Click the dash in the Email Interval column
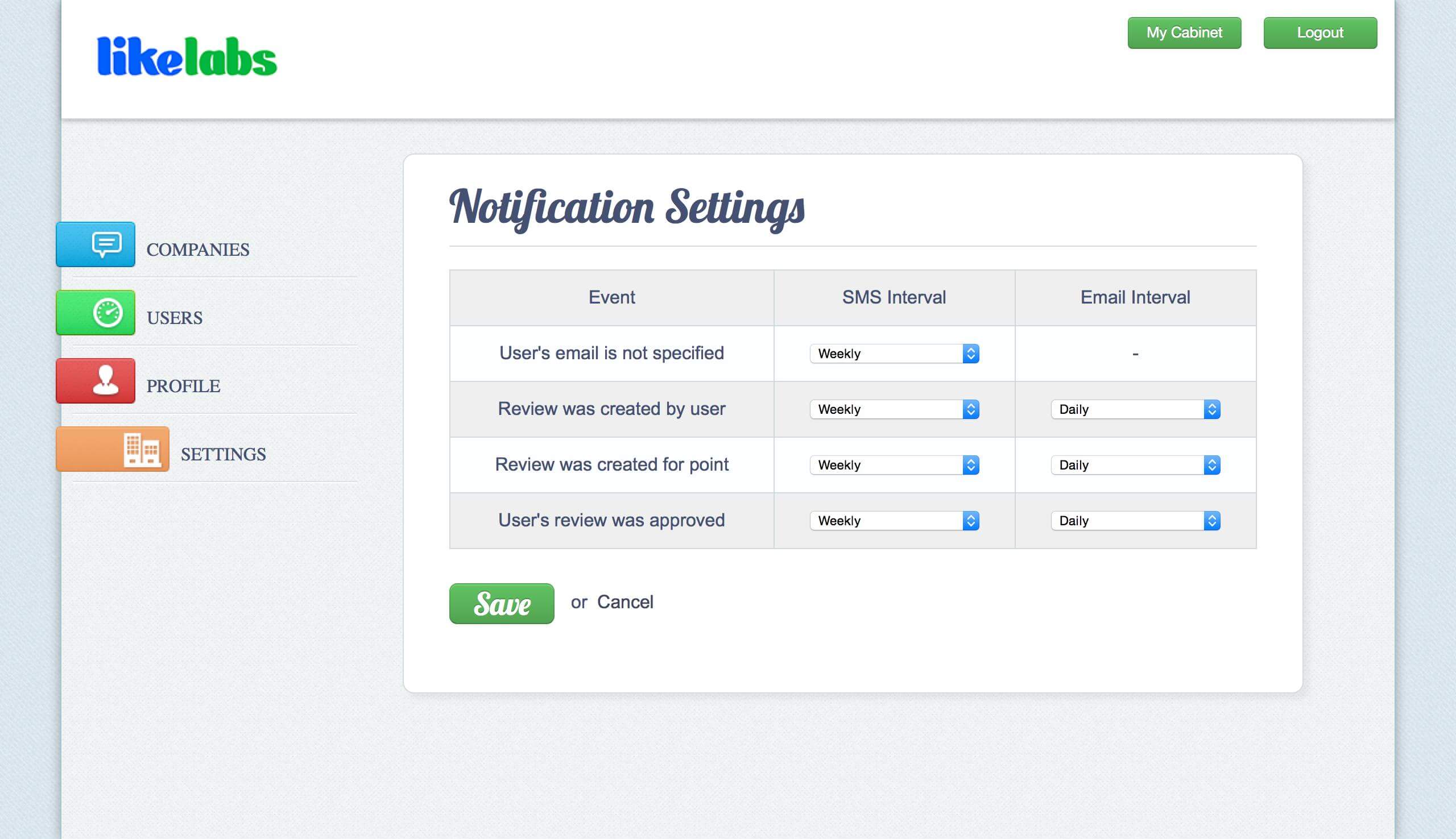Screen dimensions: 1456x839 1135,354
